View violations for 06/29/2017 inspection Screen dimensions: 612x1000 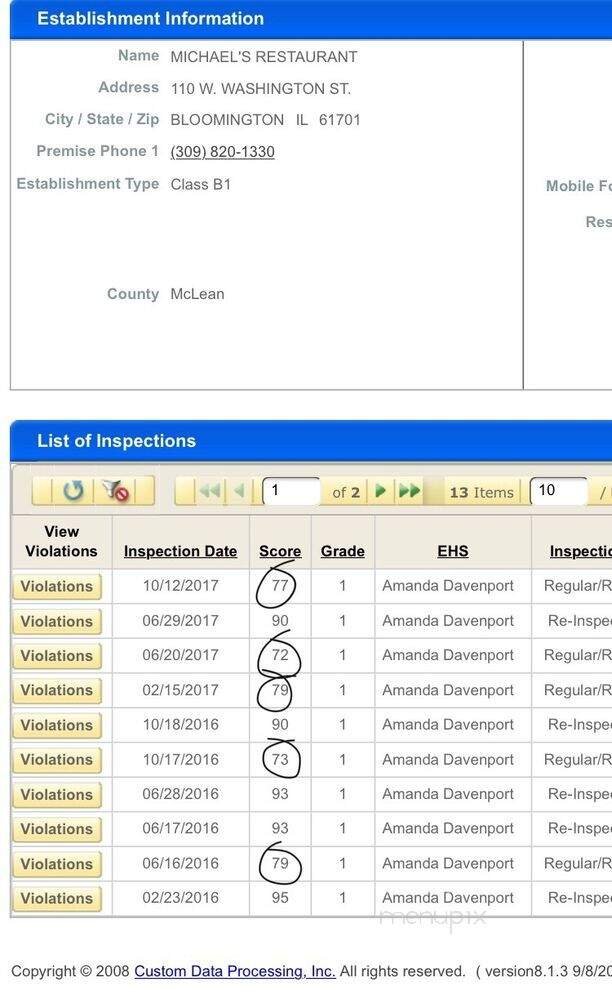[x=57, y=621]
